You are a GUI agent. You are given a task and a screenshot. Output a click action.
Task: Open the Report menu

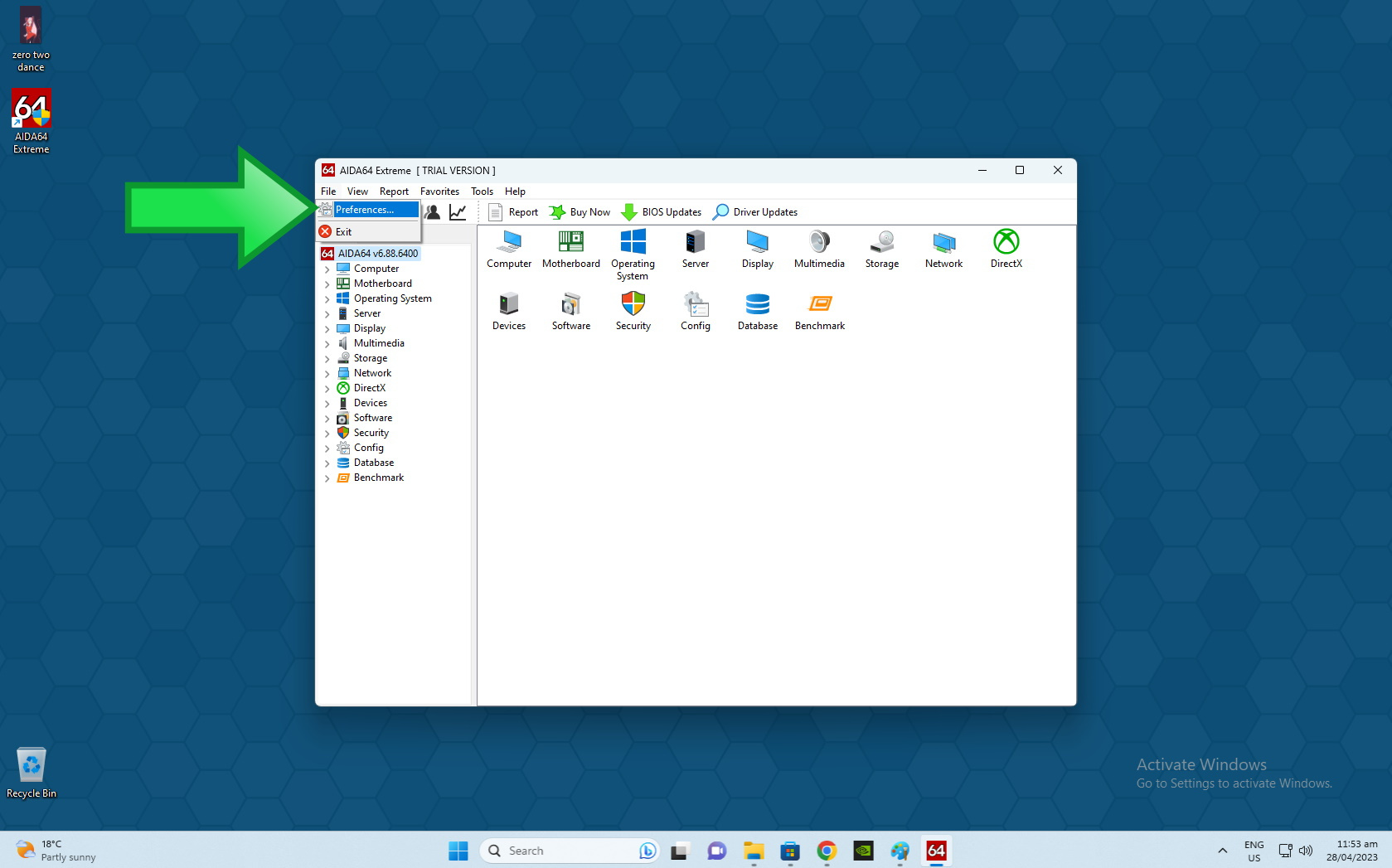394,192
